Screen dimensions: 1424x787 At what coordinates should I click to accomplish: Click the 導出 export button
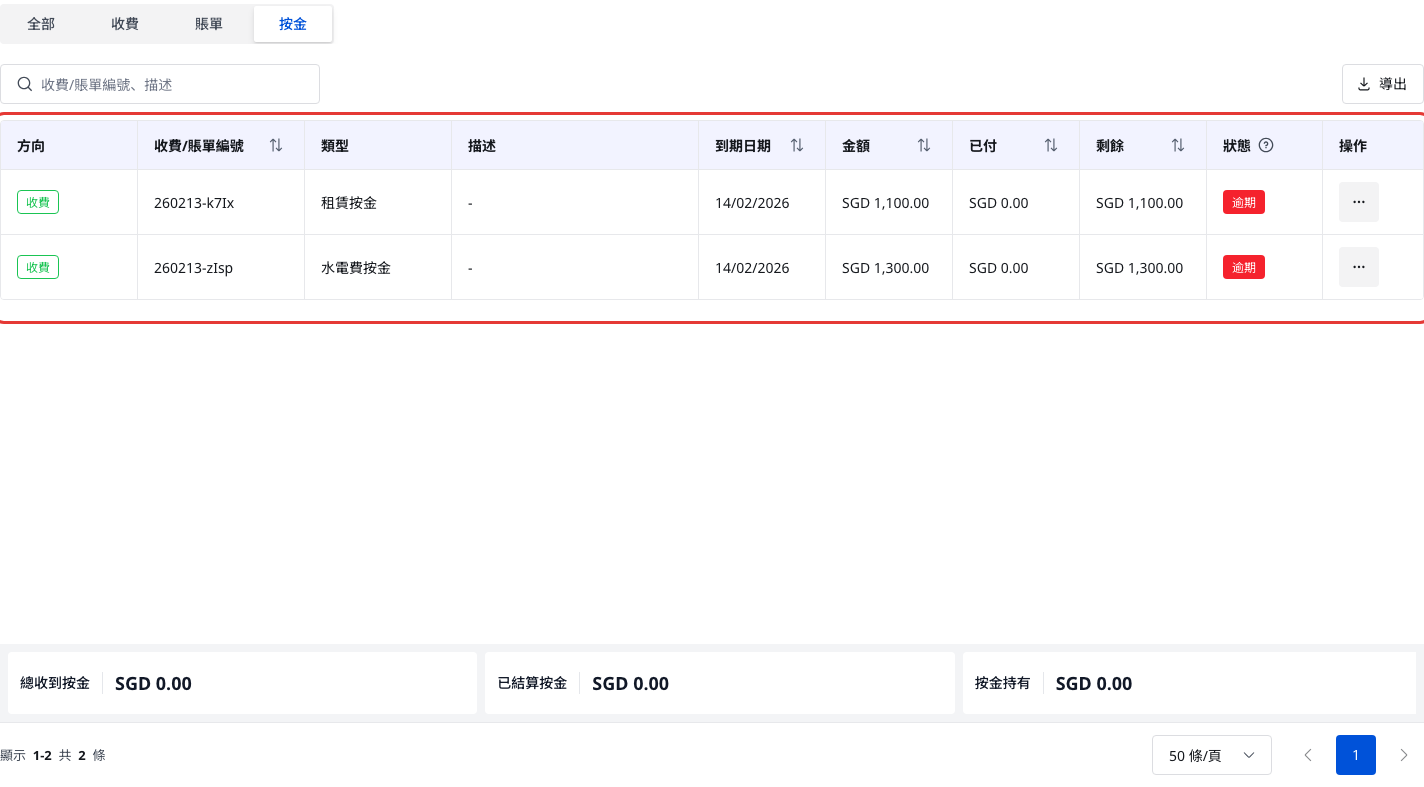click(x=1382, y=84)
